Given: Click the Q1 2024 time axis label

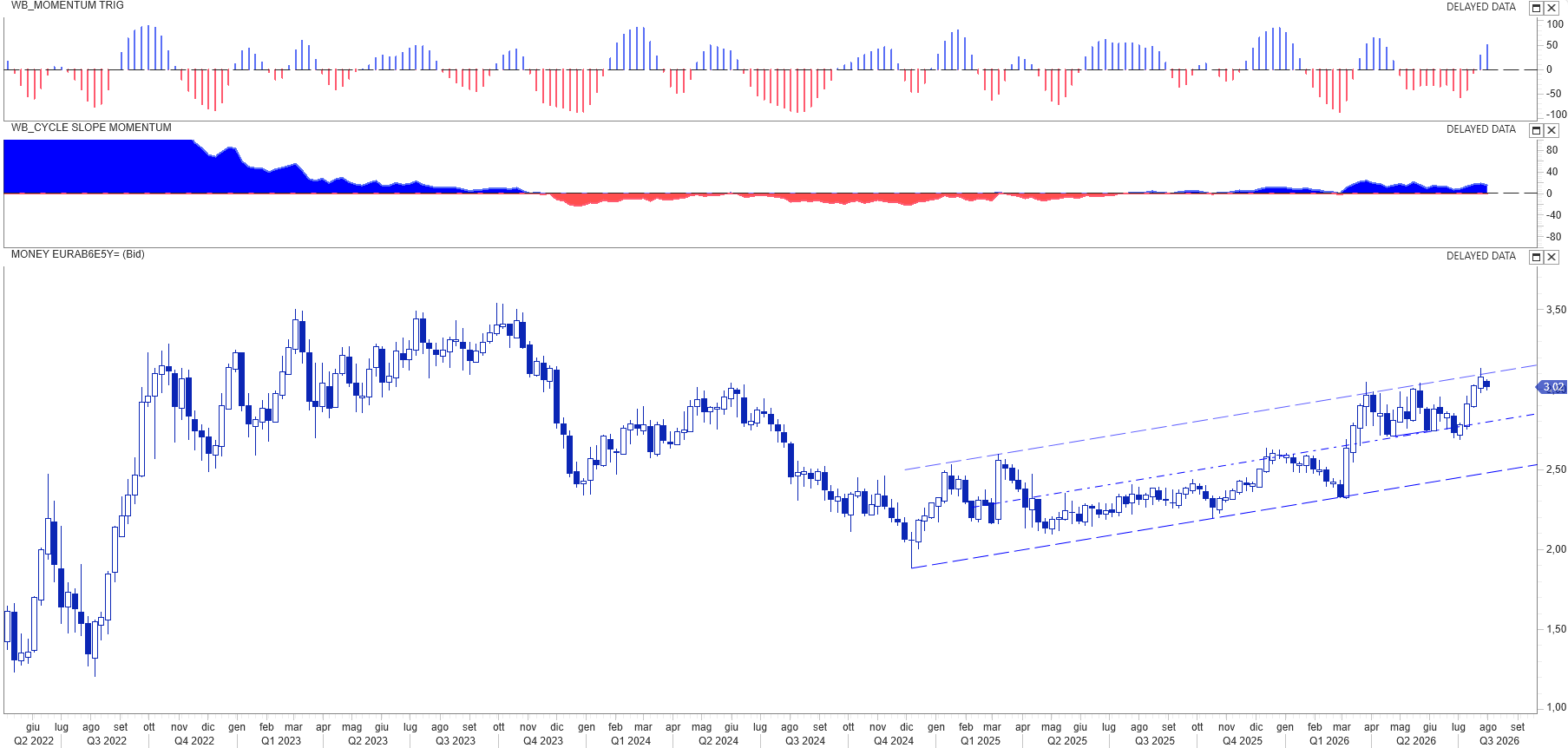Looking at the screenshot, I should point(631,741).
